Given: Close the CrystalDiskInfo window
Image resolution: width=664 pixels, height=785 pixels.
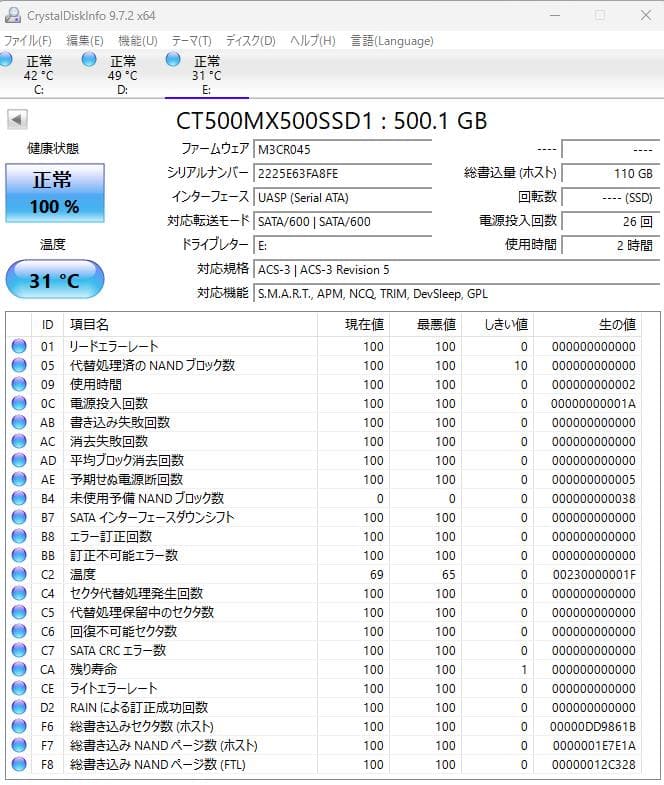Looking at the screenshot, I should 646,15.
